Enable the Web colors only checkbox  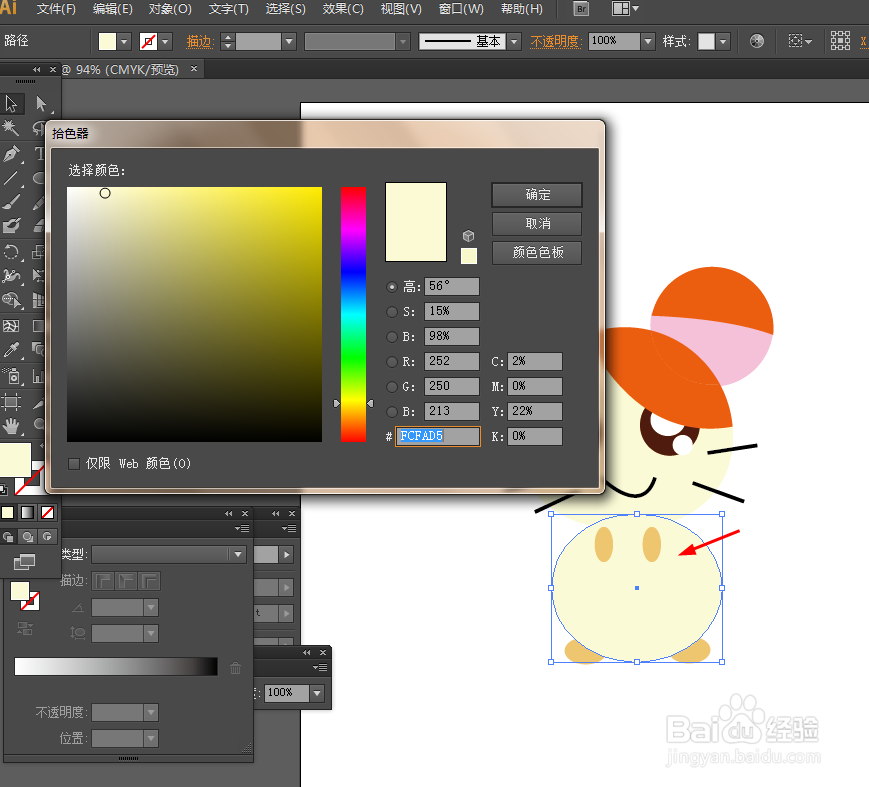(x=74, y=464)
